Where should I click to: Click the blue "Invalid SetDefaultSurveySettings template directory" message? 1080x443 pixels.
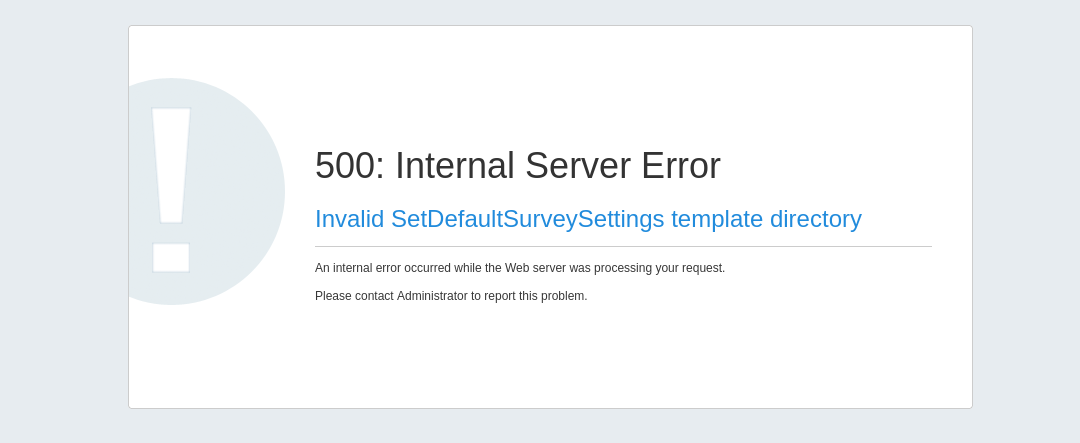point(588,219)
